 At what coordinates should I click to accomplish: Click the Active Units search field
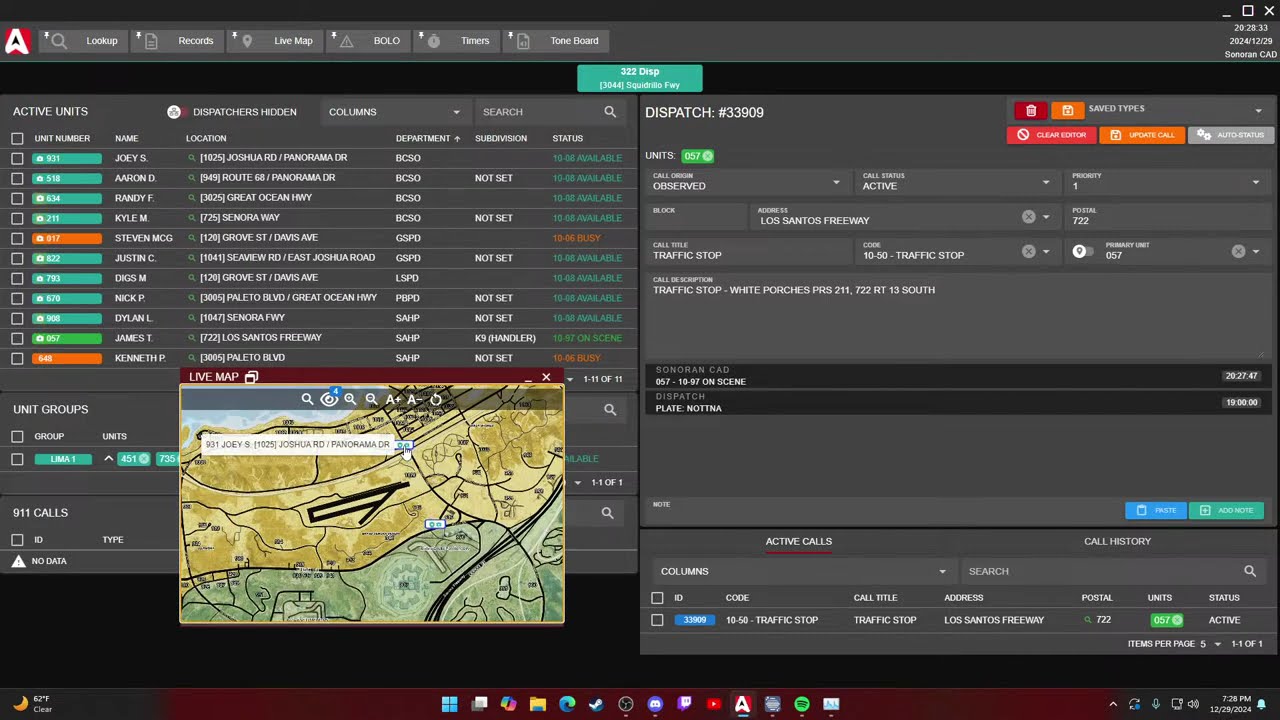(x=537, y=112)
